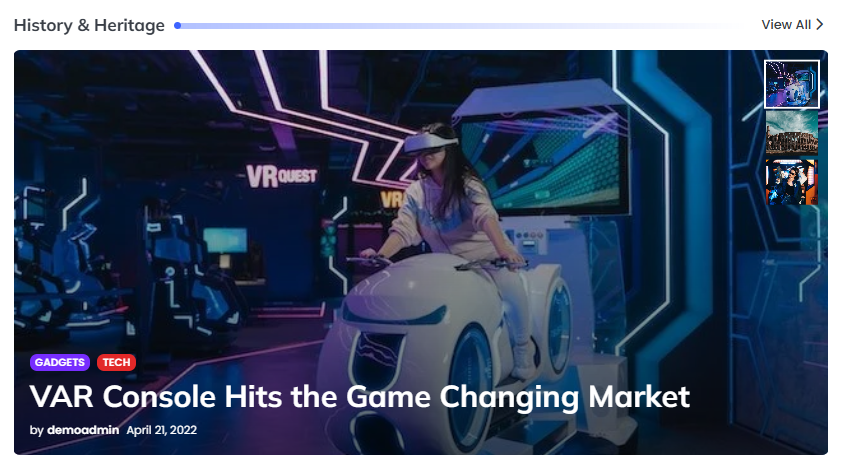Click the white VR headset on the rider
Screen dimensions: 841x472
pos(430,143)
